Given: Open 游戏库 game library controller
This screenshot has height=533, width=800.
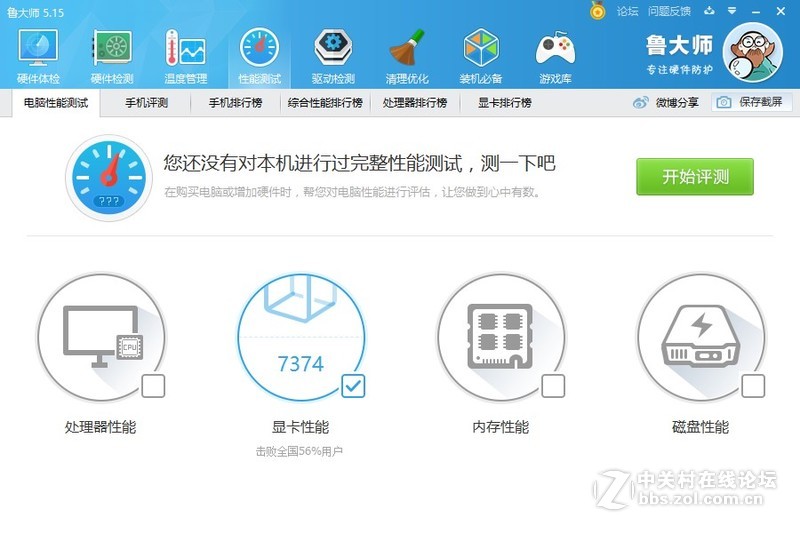Looking at the screenshot, I should pos(555,56).
